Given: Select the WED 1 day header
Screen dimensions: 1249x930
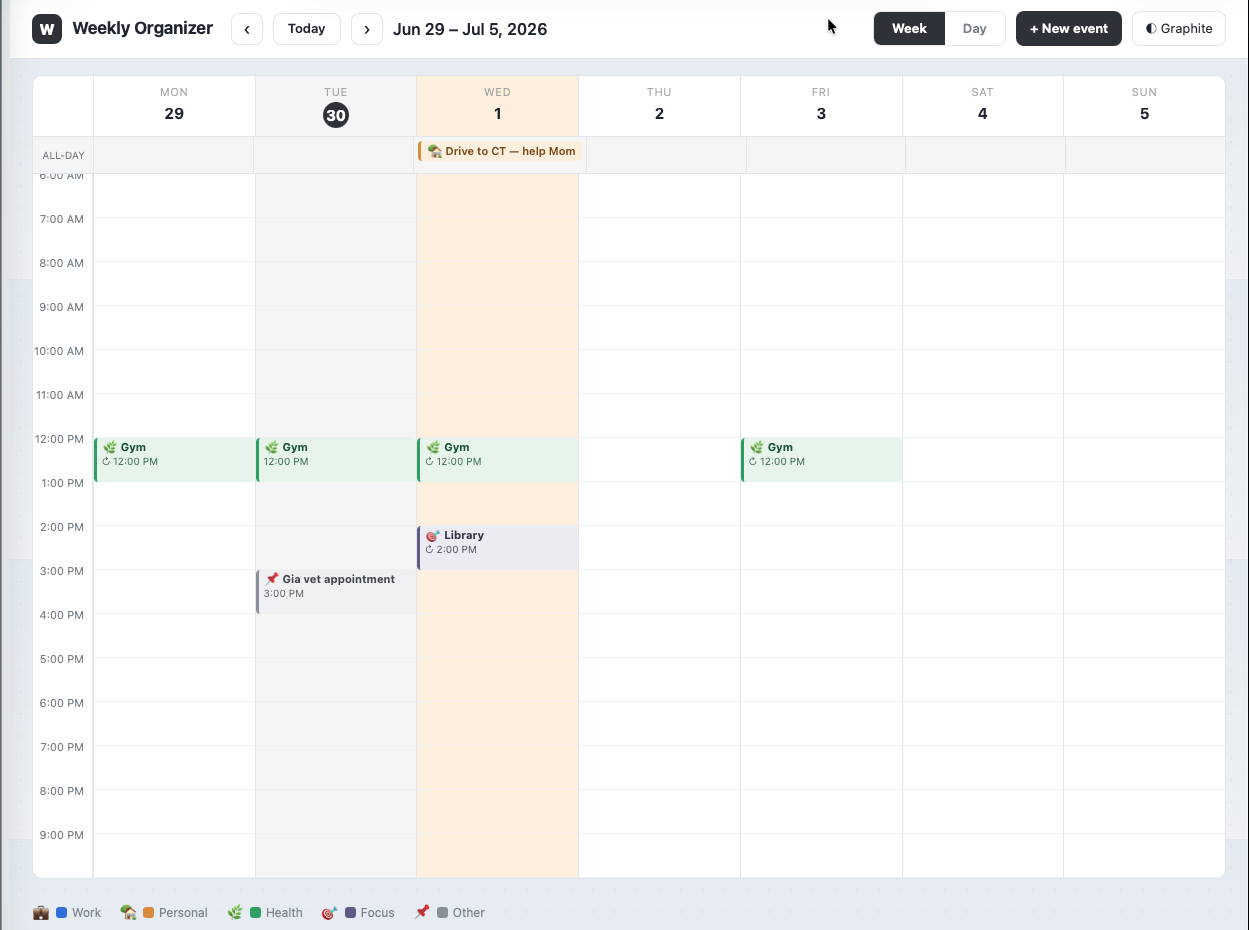Looking at the screenshot, I should [498, 105].
